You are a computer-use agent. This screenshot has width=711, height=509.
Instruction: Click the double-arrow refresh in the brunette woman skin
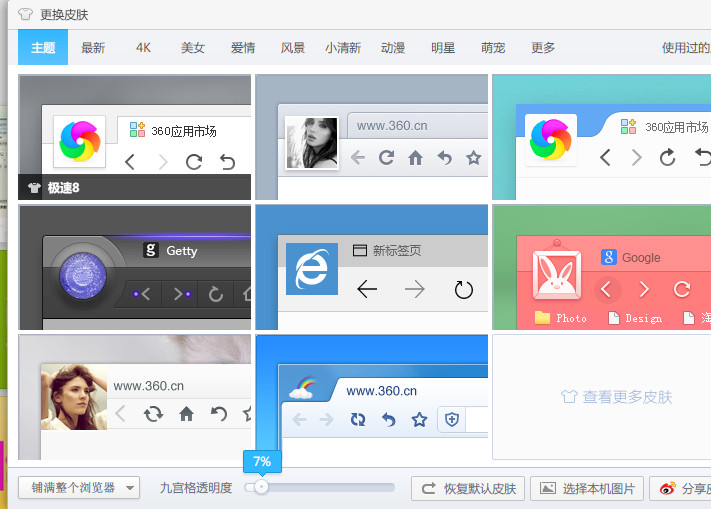tap(153, 414)
